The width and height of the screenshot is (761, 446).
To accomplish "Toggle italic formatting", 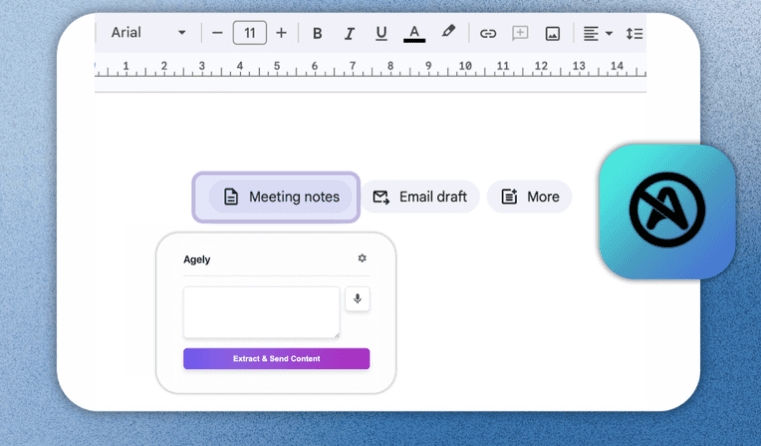I will 349,33.
